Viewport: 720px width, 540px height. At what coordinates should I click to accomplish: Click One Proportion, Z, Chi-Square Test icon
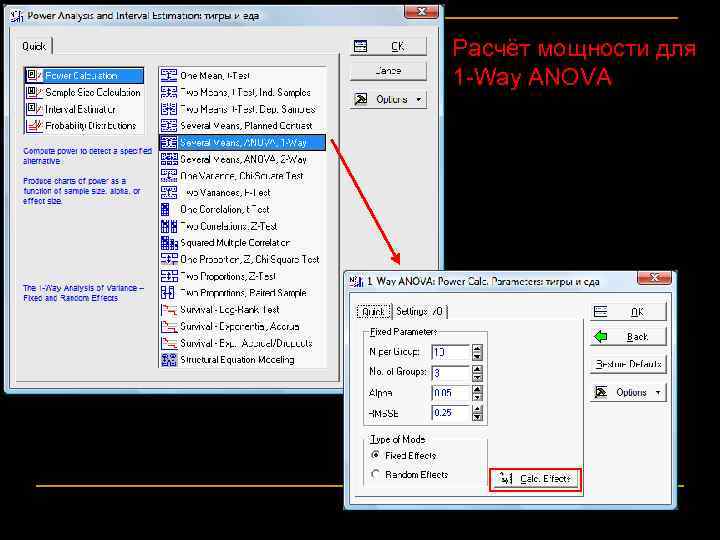click(169, 259)
